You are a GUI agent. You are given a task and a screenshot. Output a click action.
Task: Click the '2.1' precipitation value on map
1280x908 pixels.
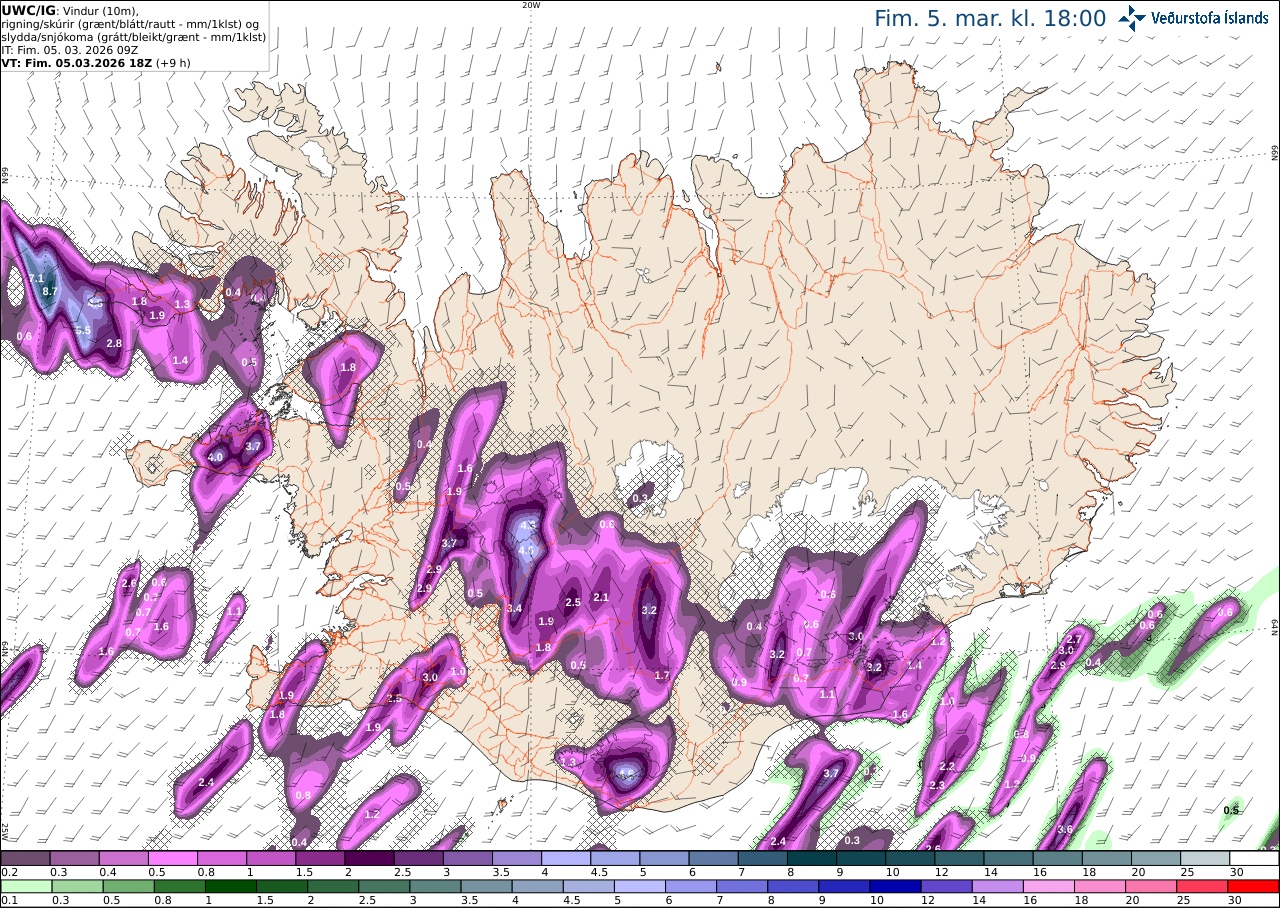click(x=601, y=597)
